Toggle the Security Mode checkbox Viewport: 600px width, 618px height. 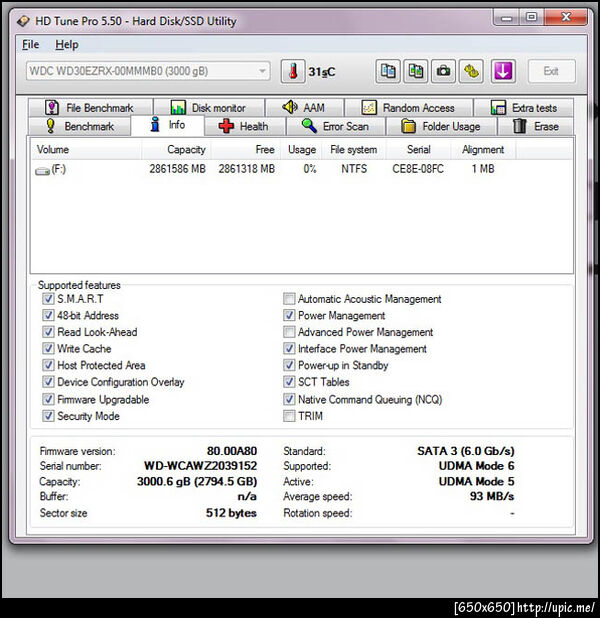(x=48, y=416)
